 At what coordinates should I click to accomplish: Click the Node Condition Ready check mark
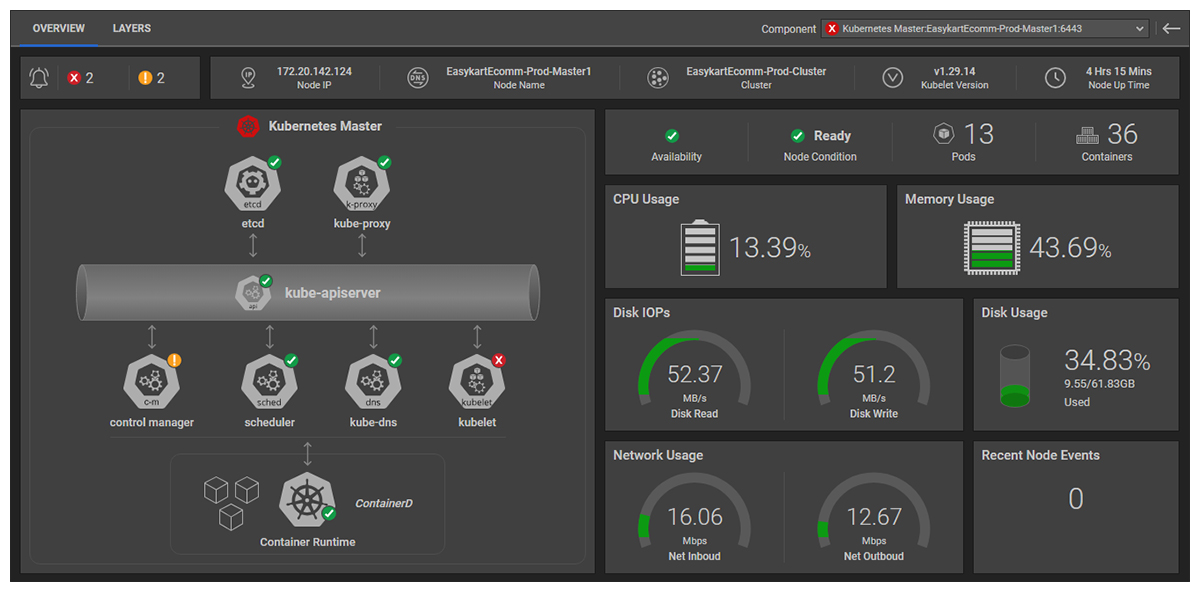798,136
